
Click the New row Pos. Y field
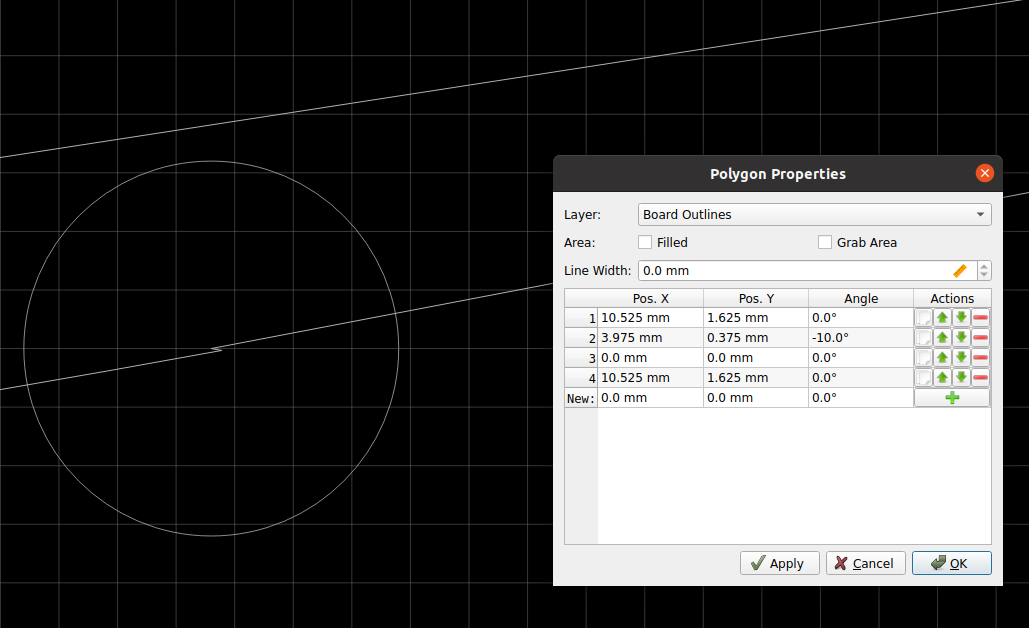coord(755,397)
